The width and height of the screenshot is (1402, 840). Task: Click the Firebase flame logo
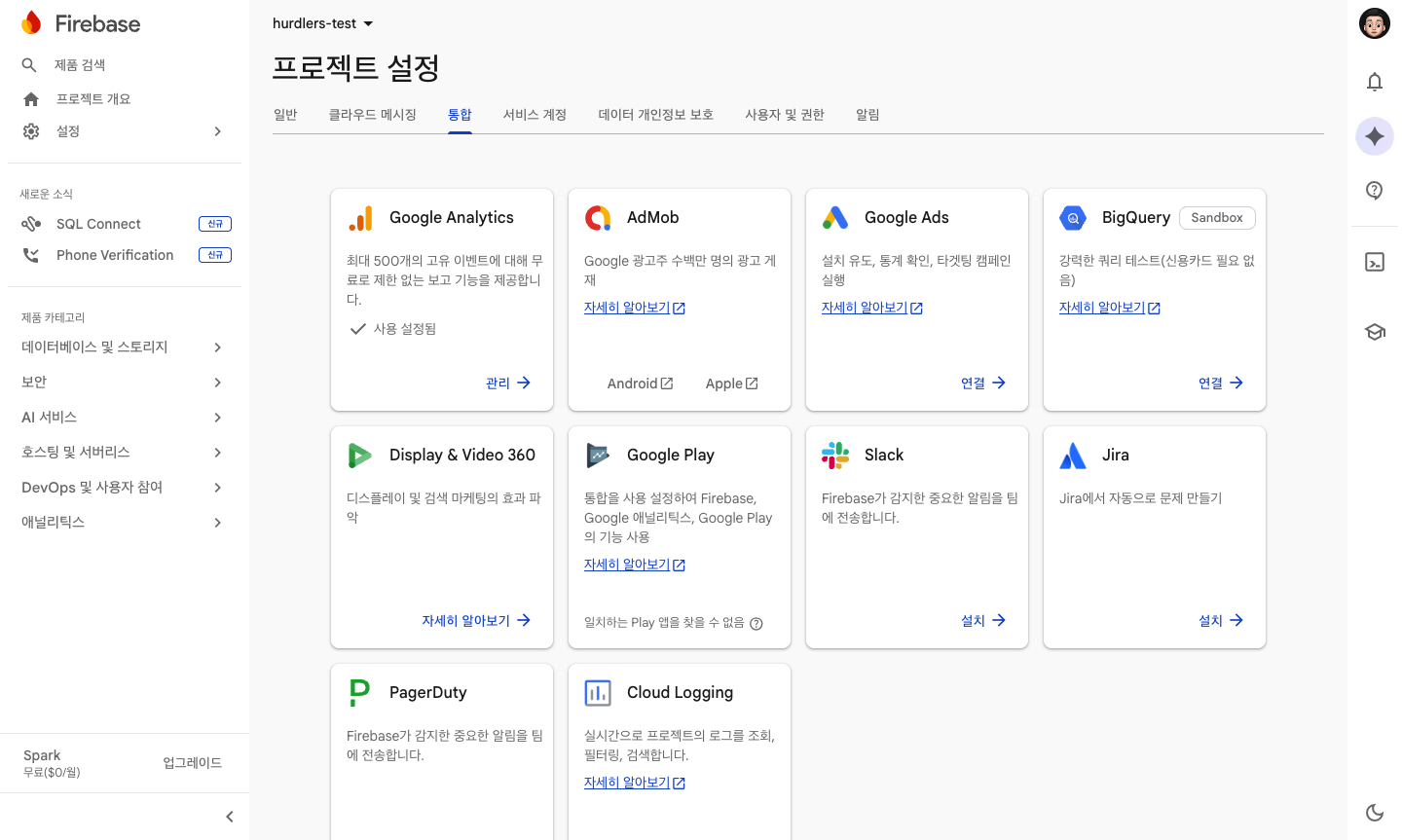click(x=31, y=23)
